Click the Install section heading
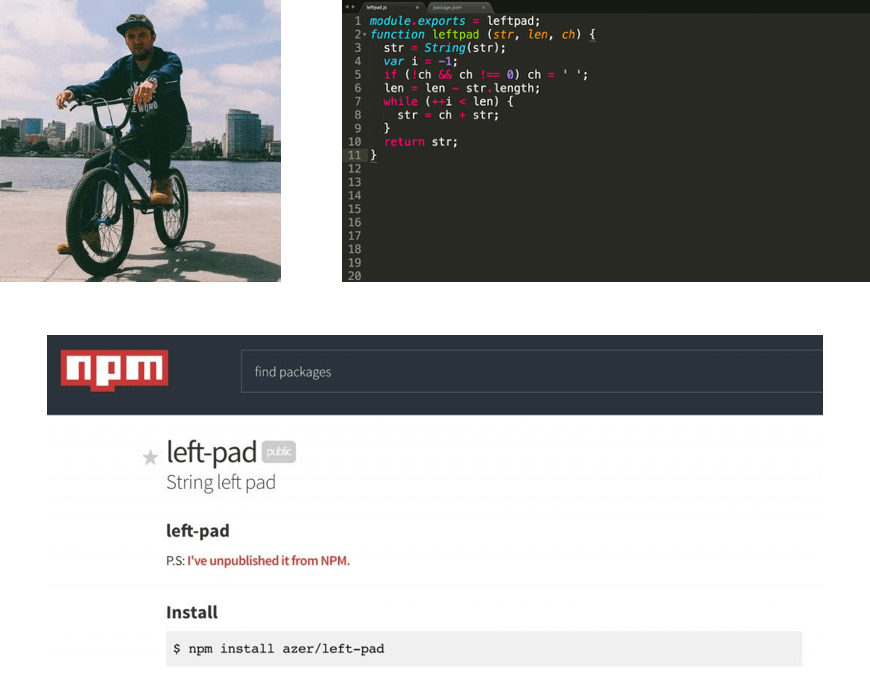 coord(192,612)
